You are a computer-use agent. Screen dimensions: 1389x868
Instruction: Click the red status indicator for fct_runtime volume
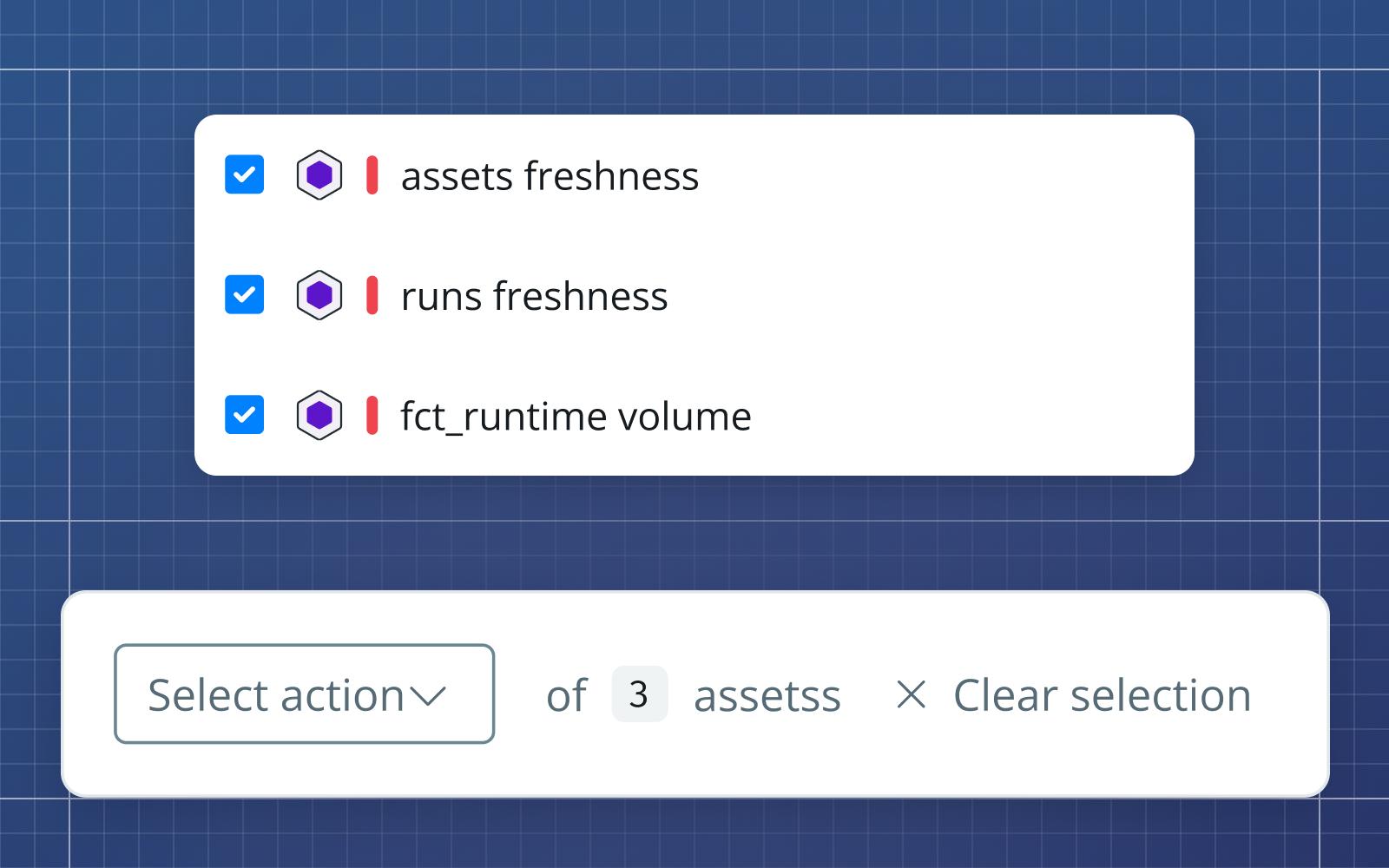click(x=372, y=416)
